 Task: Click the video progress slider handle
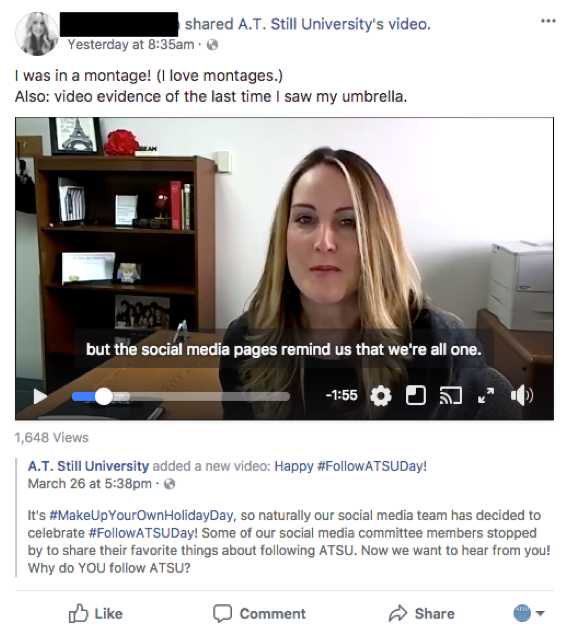tap(104, 396)
